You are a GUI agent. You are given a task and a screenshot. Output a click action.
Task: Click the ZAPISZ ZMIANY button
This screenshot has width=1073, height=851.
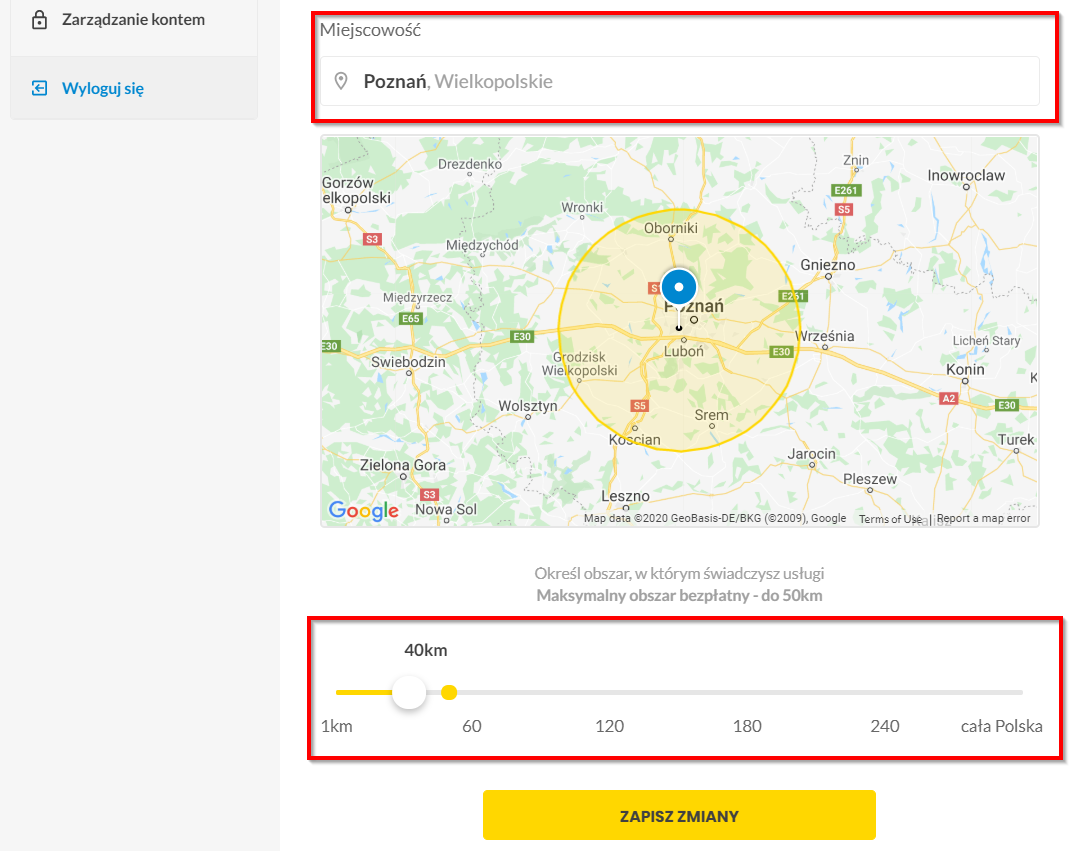[679, 815]
